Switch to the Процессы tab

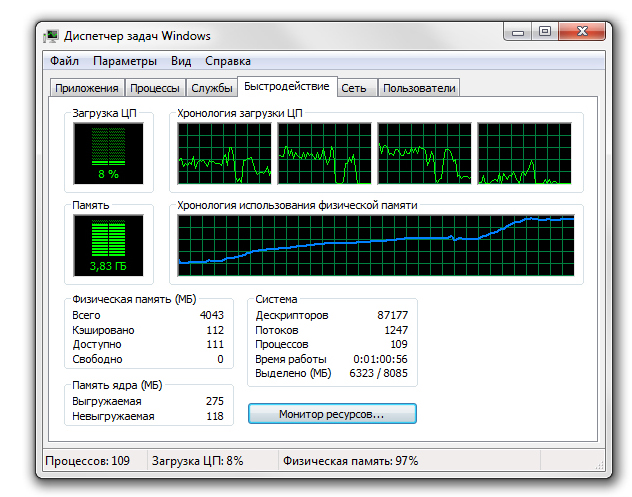pos(155,88)
